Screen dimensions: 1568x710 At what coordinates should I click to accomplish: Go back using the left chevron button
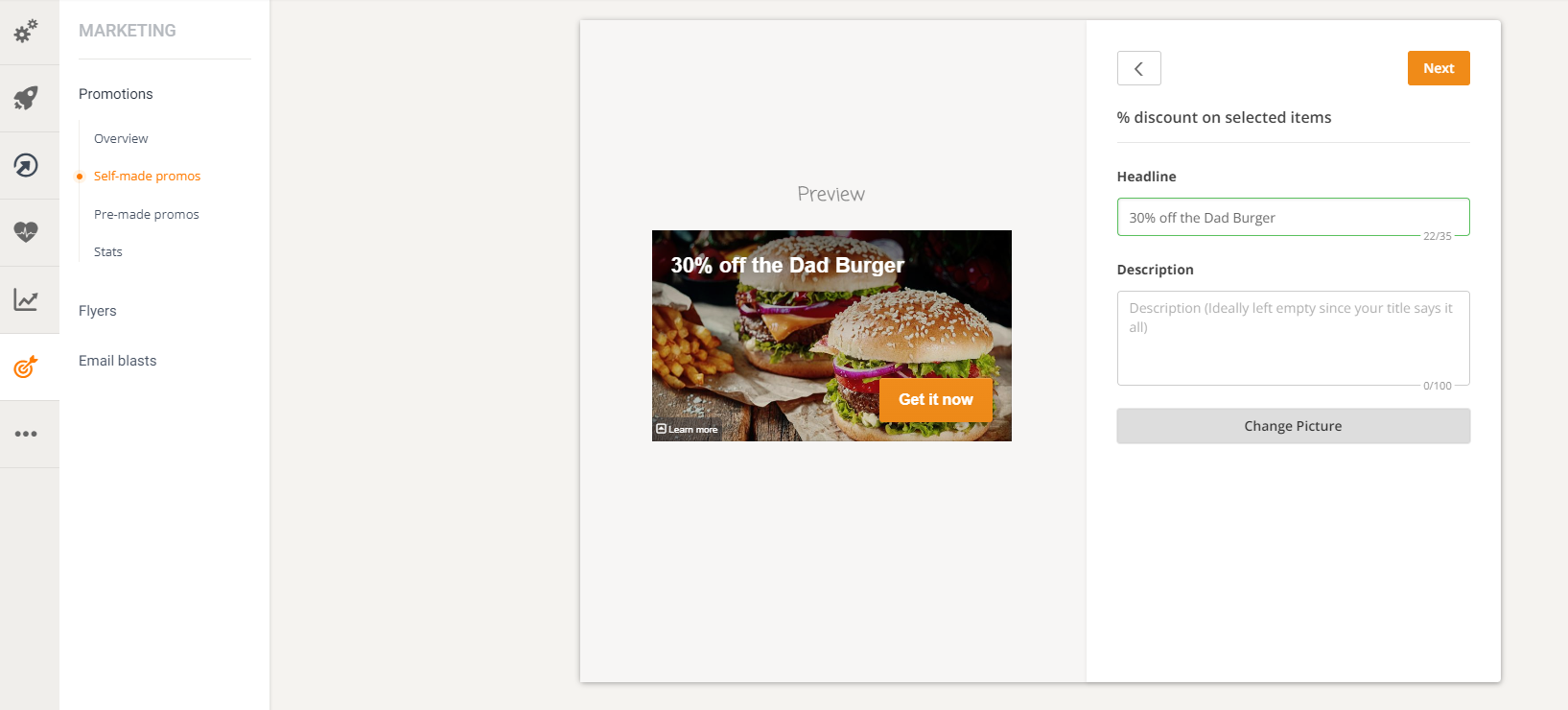click(1138, 68)
